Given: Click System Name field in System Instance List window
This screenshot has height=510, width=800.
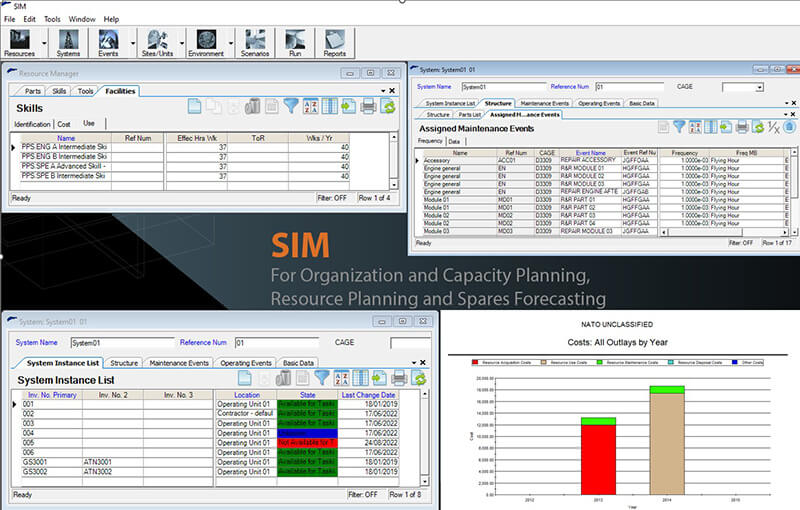Looking at the screenshot, I should point(122,343).
